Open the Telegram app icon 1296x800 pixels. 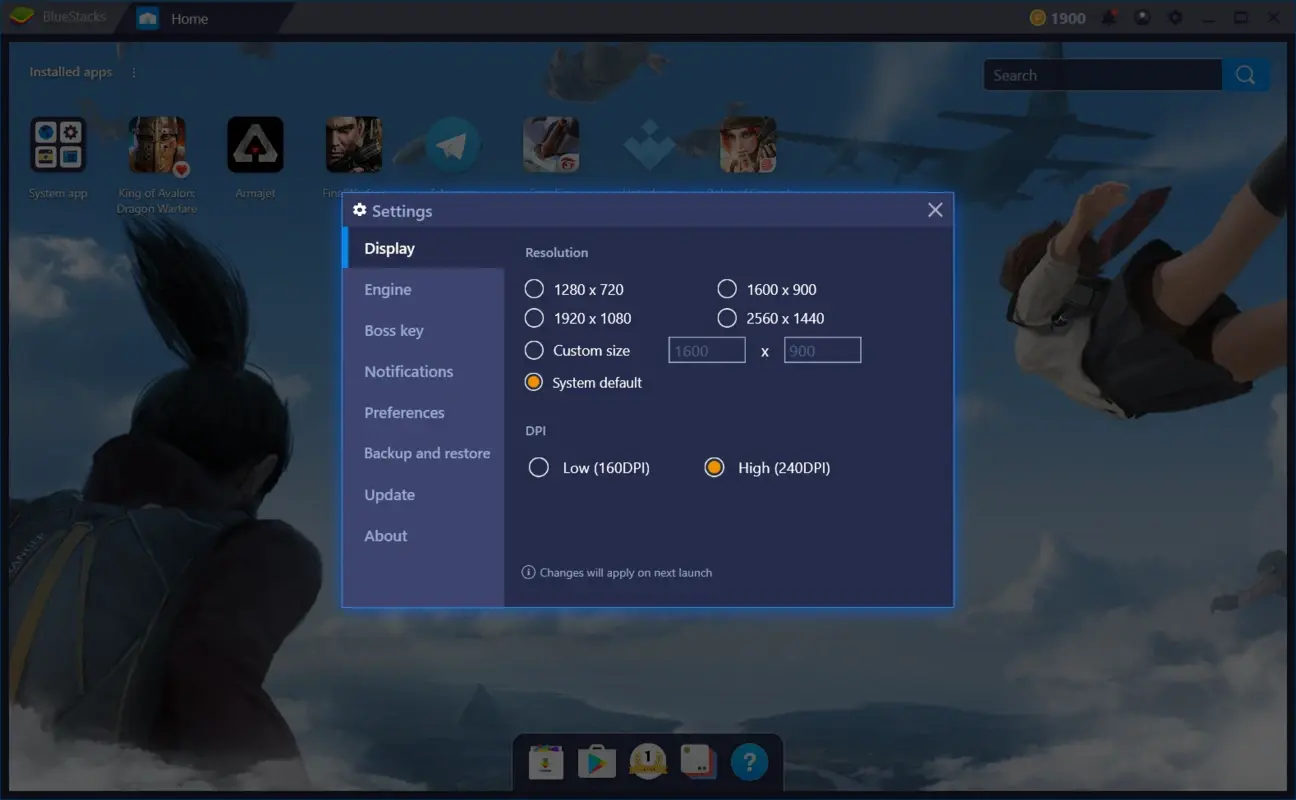click(x=452, y=143)
